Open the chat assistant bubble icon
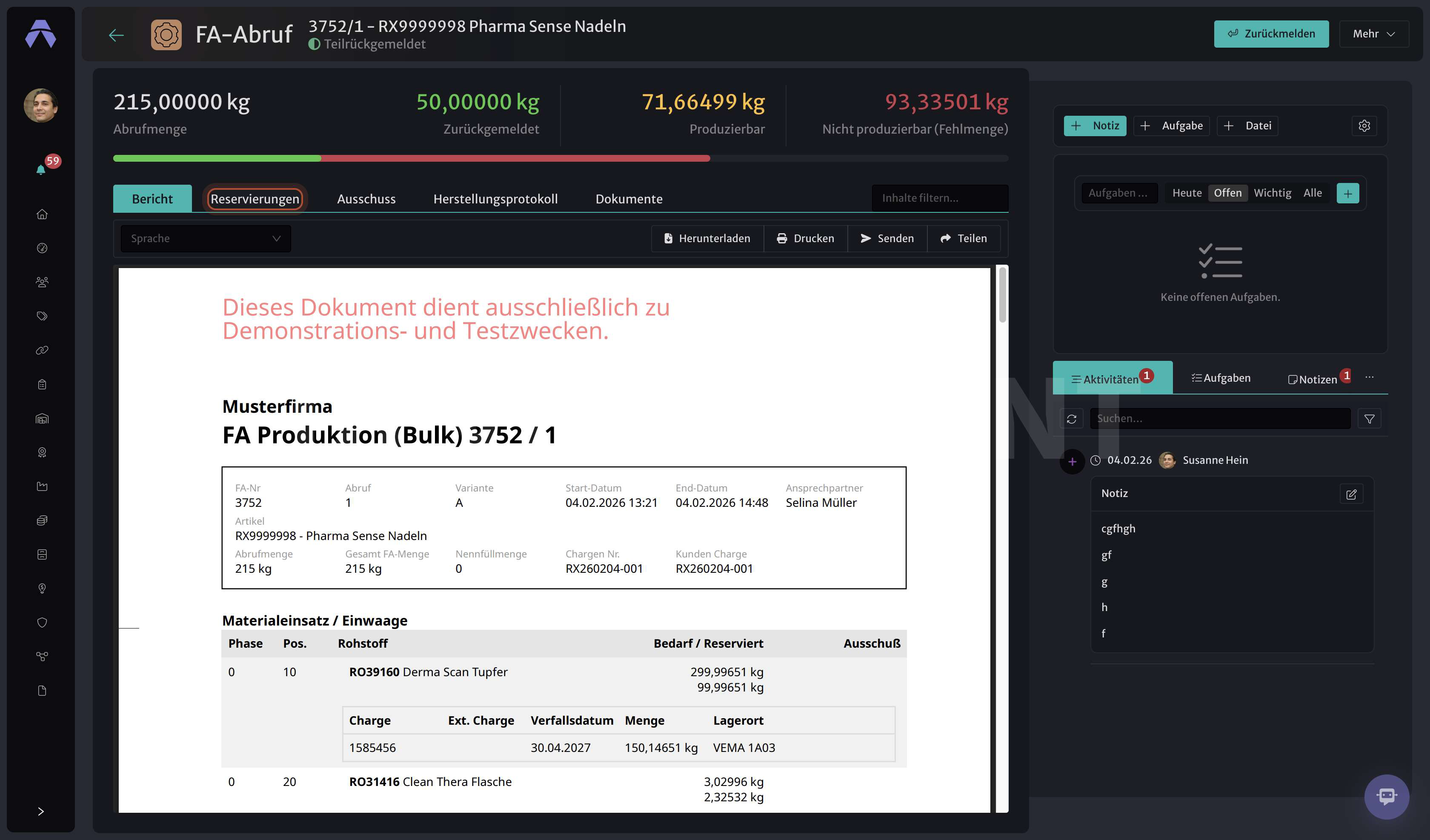The height and width of the screenshot is (840, 1430). [x=1386, y=796]
